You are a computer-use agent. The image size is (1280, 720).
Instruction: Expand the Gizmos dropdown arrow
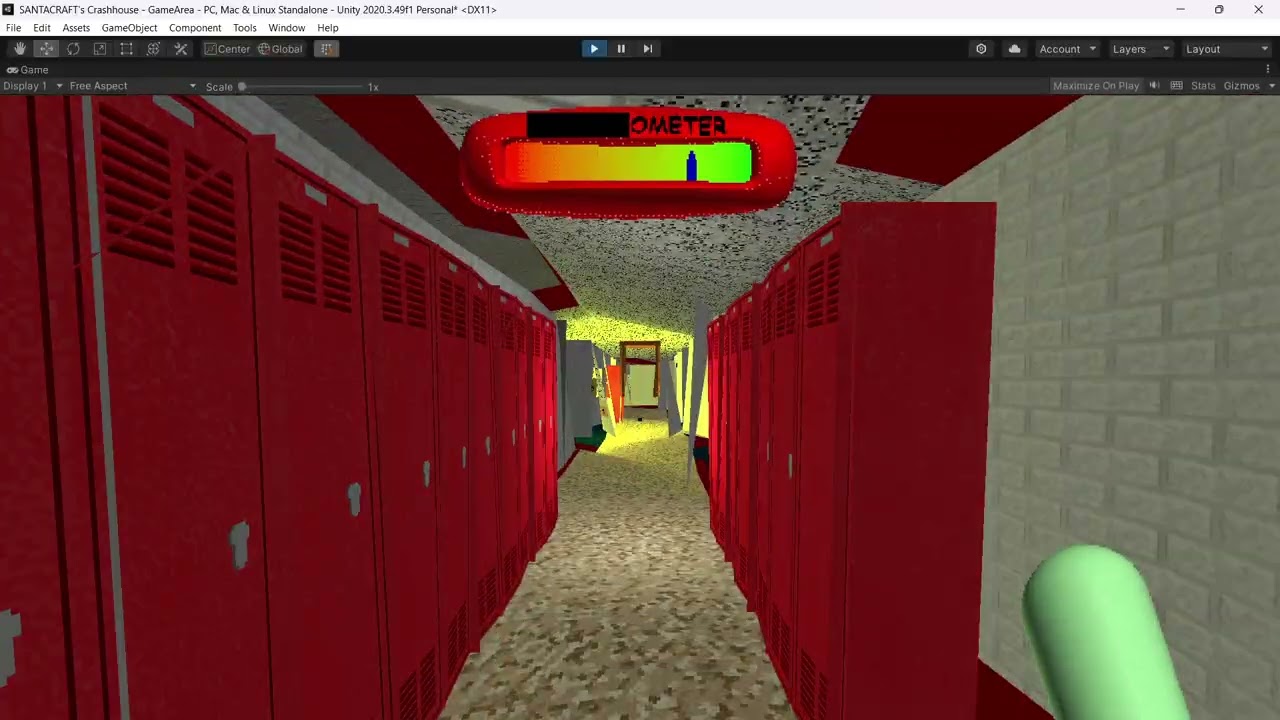(x=1270, y=86)
